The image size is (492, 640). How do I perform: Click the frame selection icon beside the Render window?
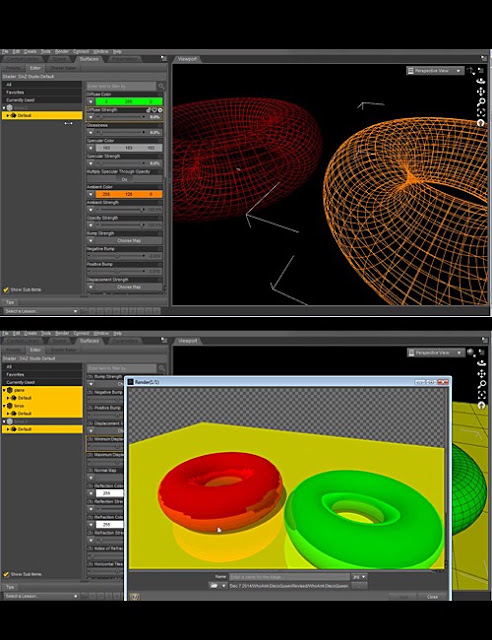(482, 395)
